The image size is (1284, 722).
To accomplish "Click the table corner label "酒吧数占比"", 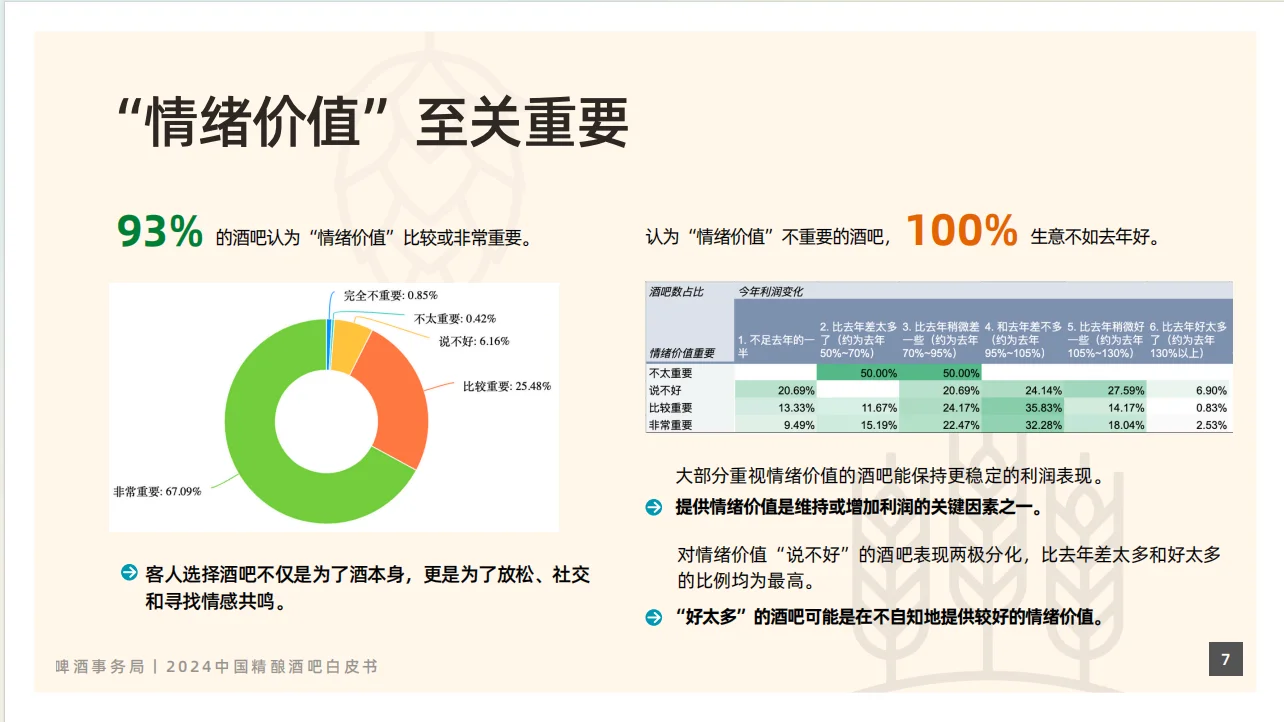I will click(677, 292).
